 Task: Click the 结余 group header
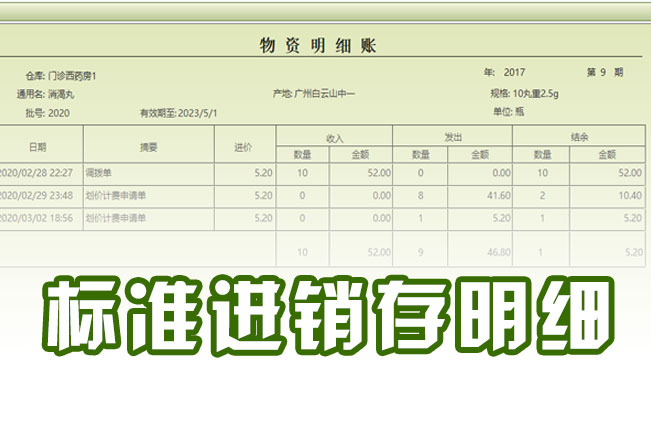tap(578, 137)
